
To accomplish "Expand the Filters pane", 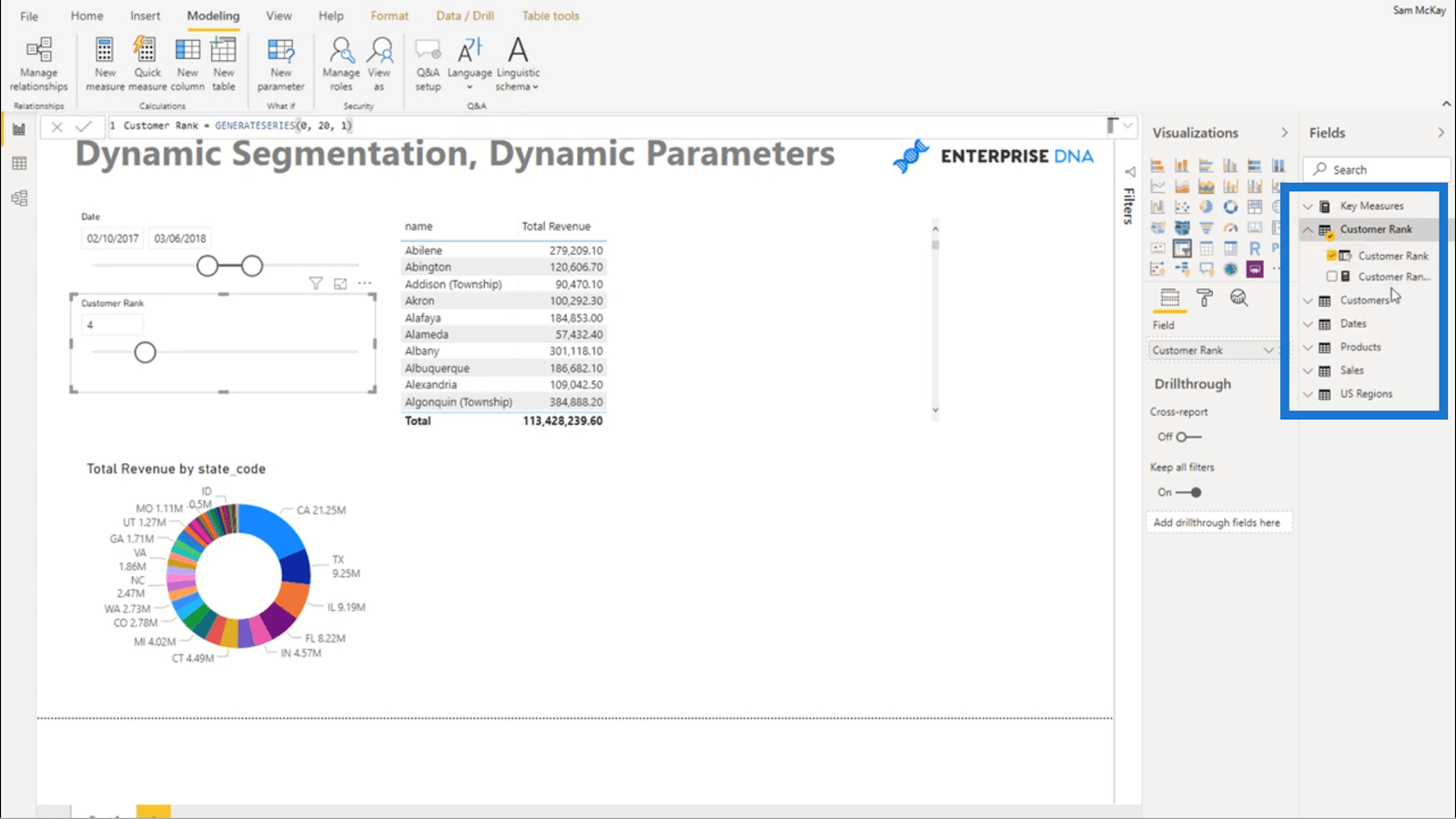I will coord(1130,171).
